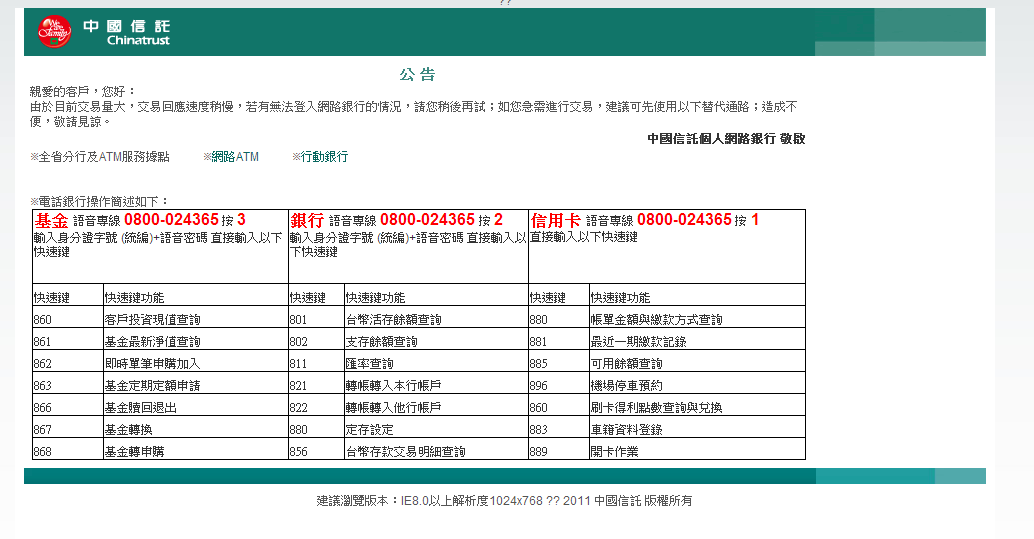
Task: Click the 開卡作業 table cell
Action: (x=614, y=452)
